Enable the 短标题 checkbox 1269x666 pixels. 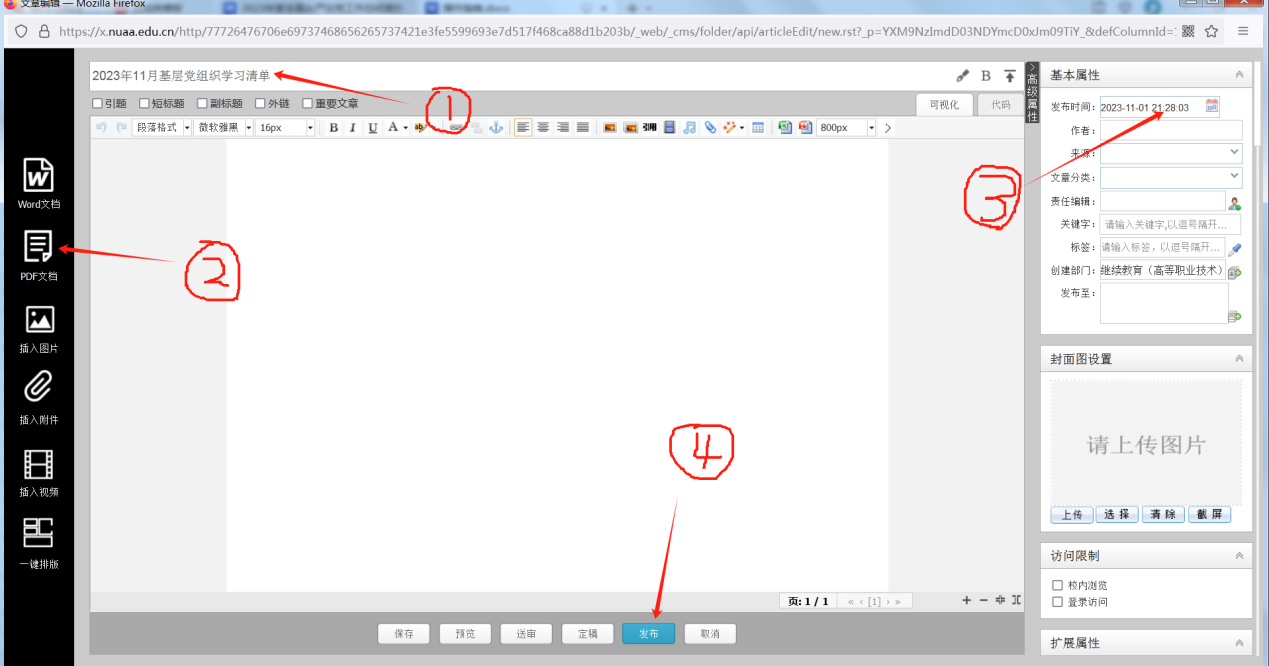(144, 103)
